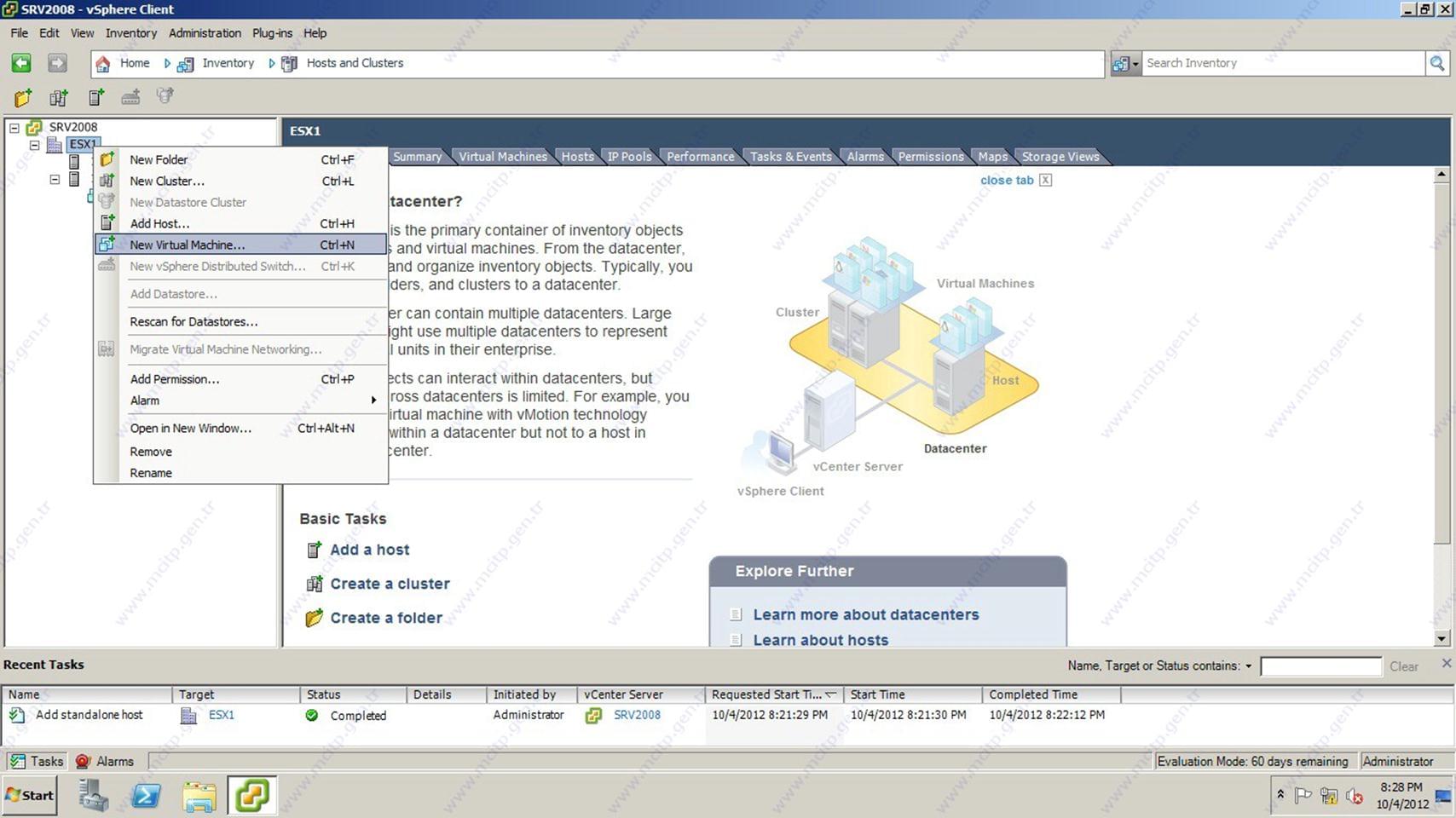Click the volume icon in the system tray
This screenshot has width=1456, height=818.
[x=1355, y=796]
